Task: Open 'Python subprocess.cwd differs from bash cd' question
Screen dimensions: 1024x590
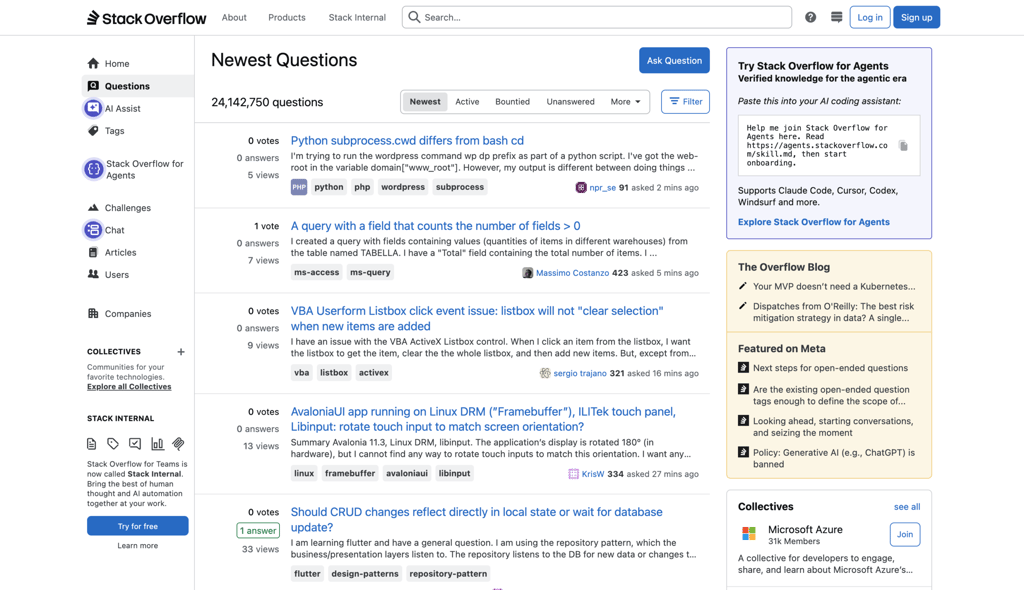Action: click(x=407, y=140)
